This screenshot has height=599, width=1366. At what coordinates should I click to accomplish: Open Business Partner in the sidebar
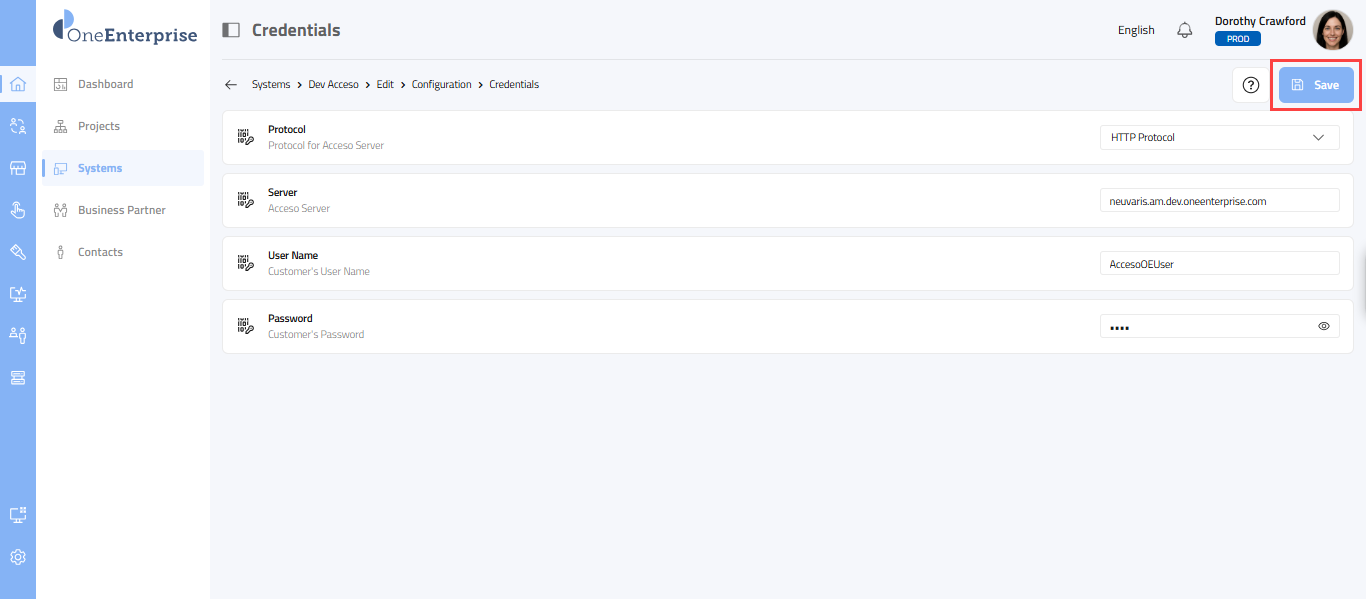pos(121,210)
